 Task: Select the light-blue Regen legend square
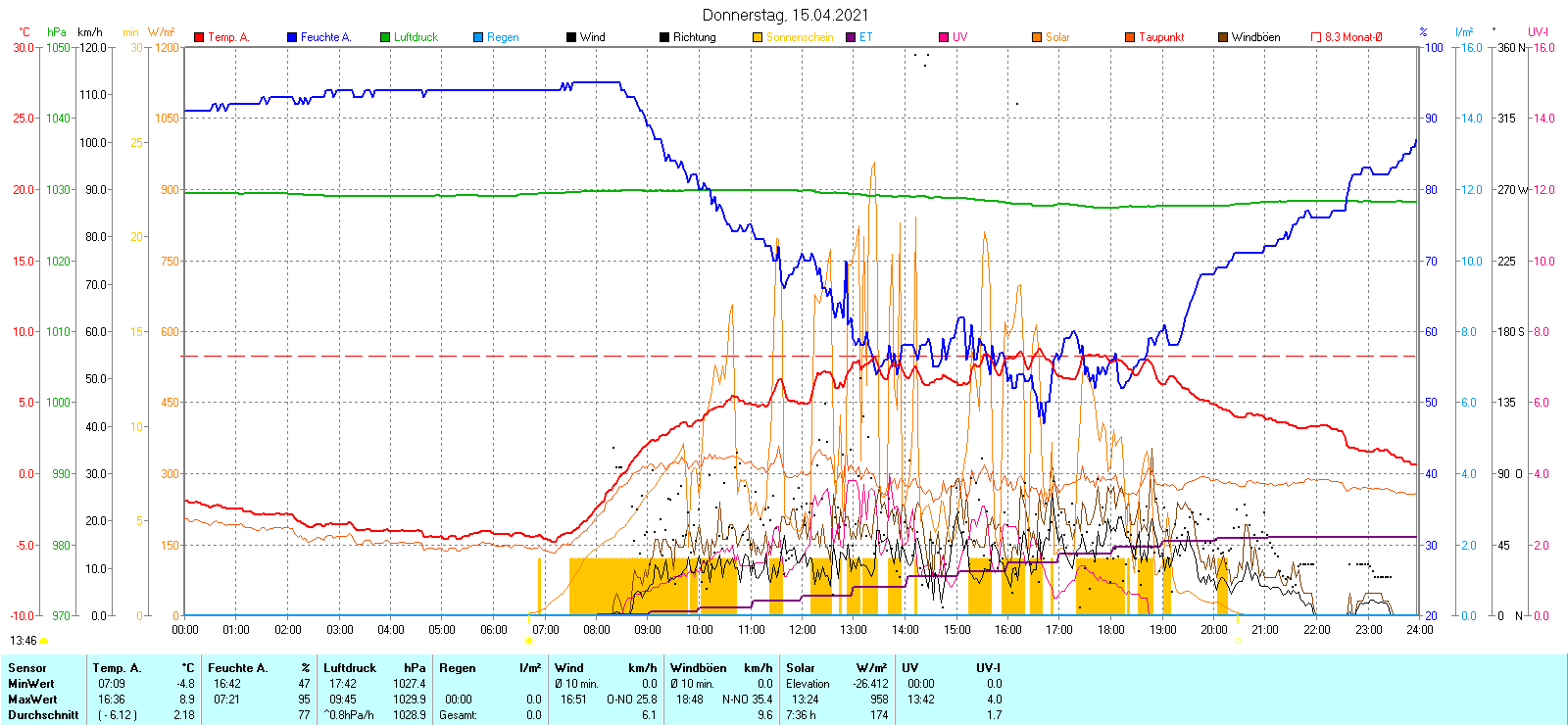coord(478,37)
